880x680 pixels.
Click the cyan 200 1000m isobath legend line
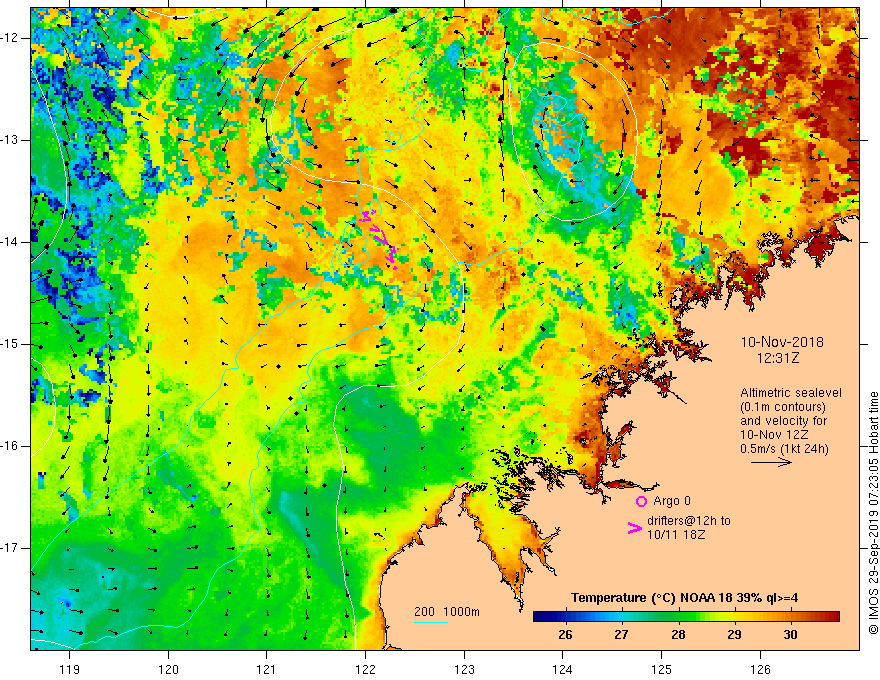[x=431, y=622]
